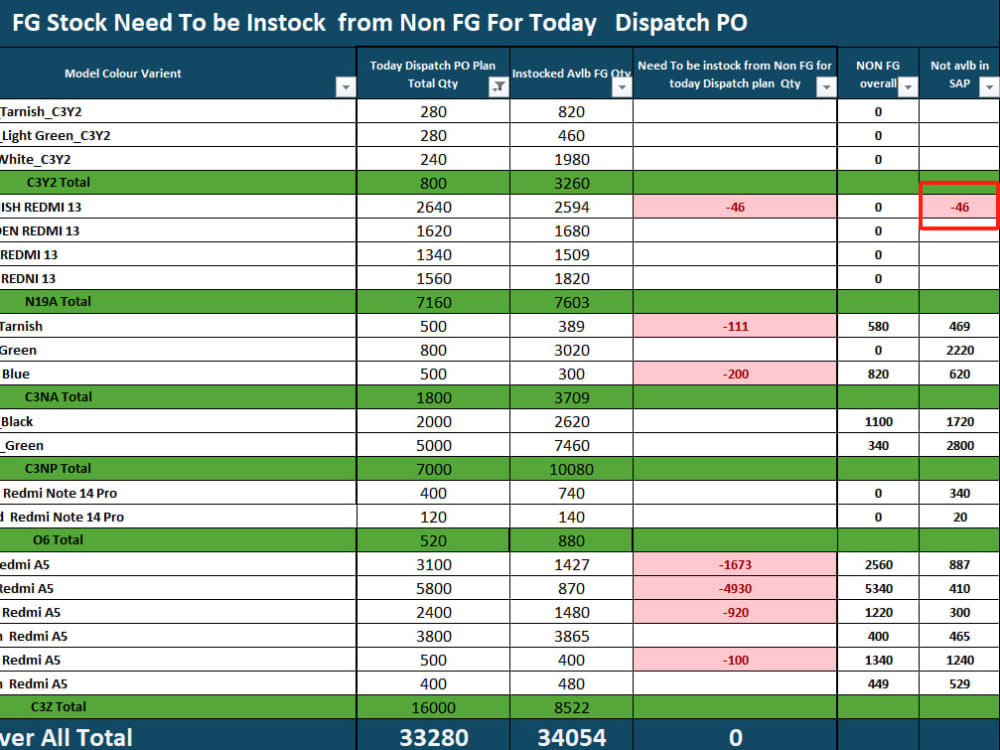Select the 'REDNI 13' row label
The width and height of the screenshot is (1000, 750).
[28, 279]
